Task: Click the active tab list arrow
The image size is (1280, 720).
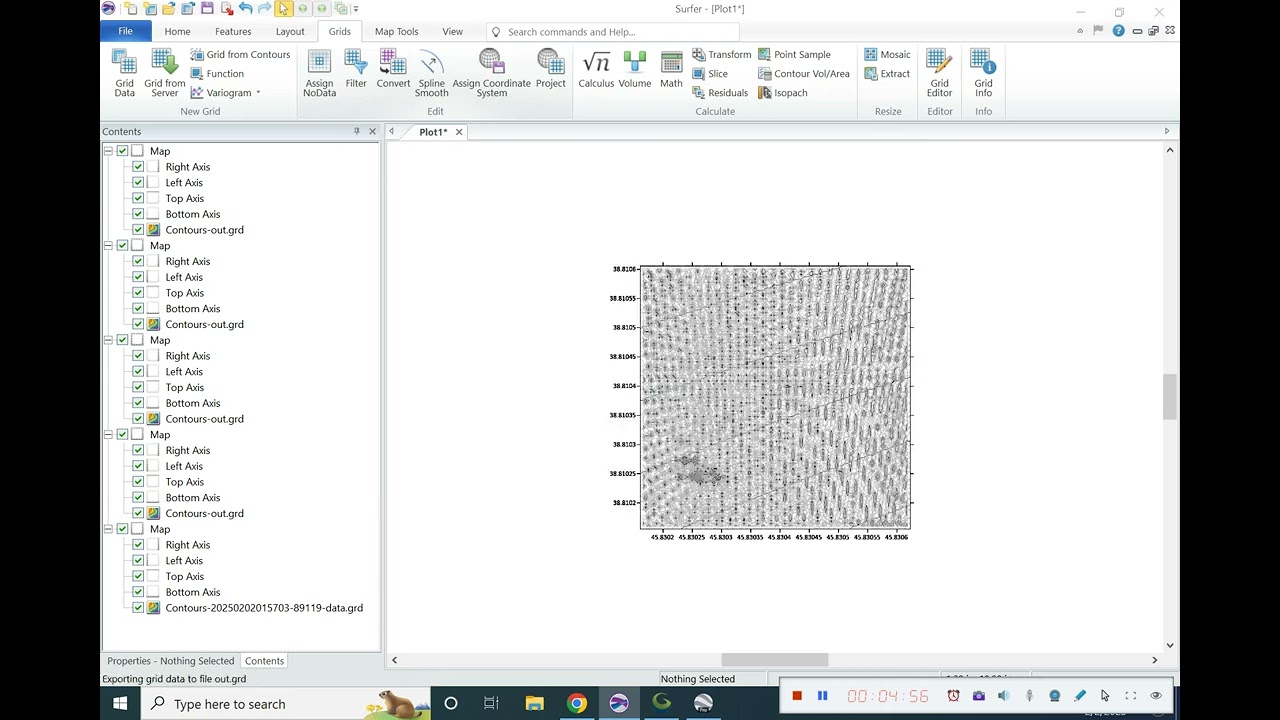Action: point(1166,131)
